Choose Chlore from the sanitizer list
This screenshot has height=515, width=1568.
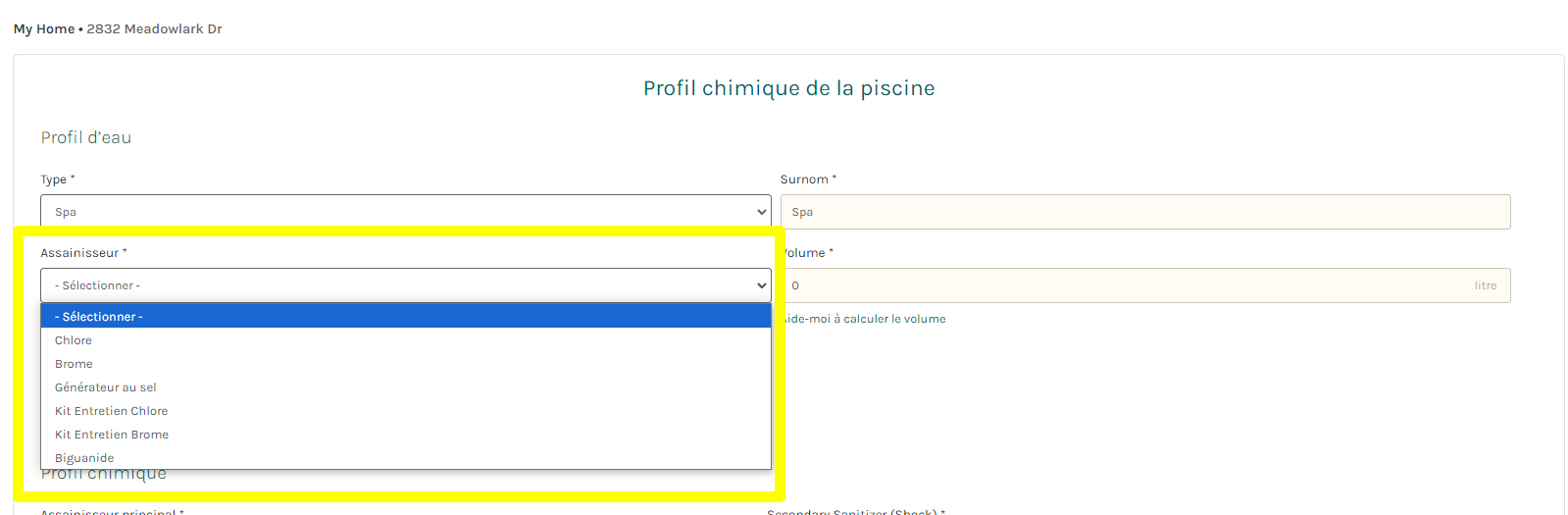406,340
